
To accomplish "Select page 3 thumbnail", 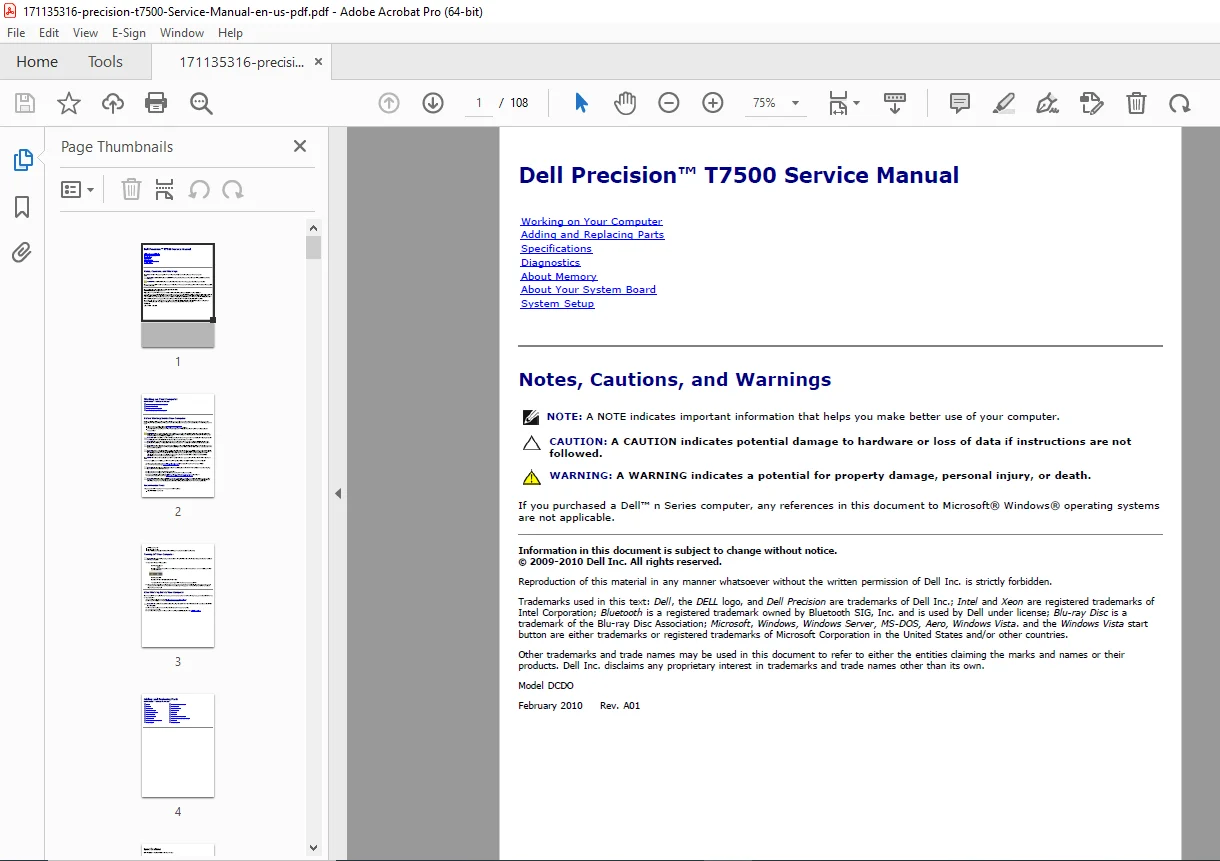I will pyautogui.click(x=178, y=595).
